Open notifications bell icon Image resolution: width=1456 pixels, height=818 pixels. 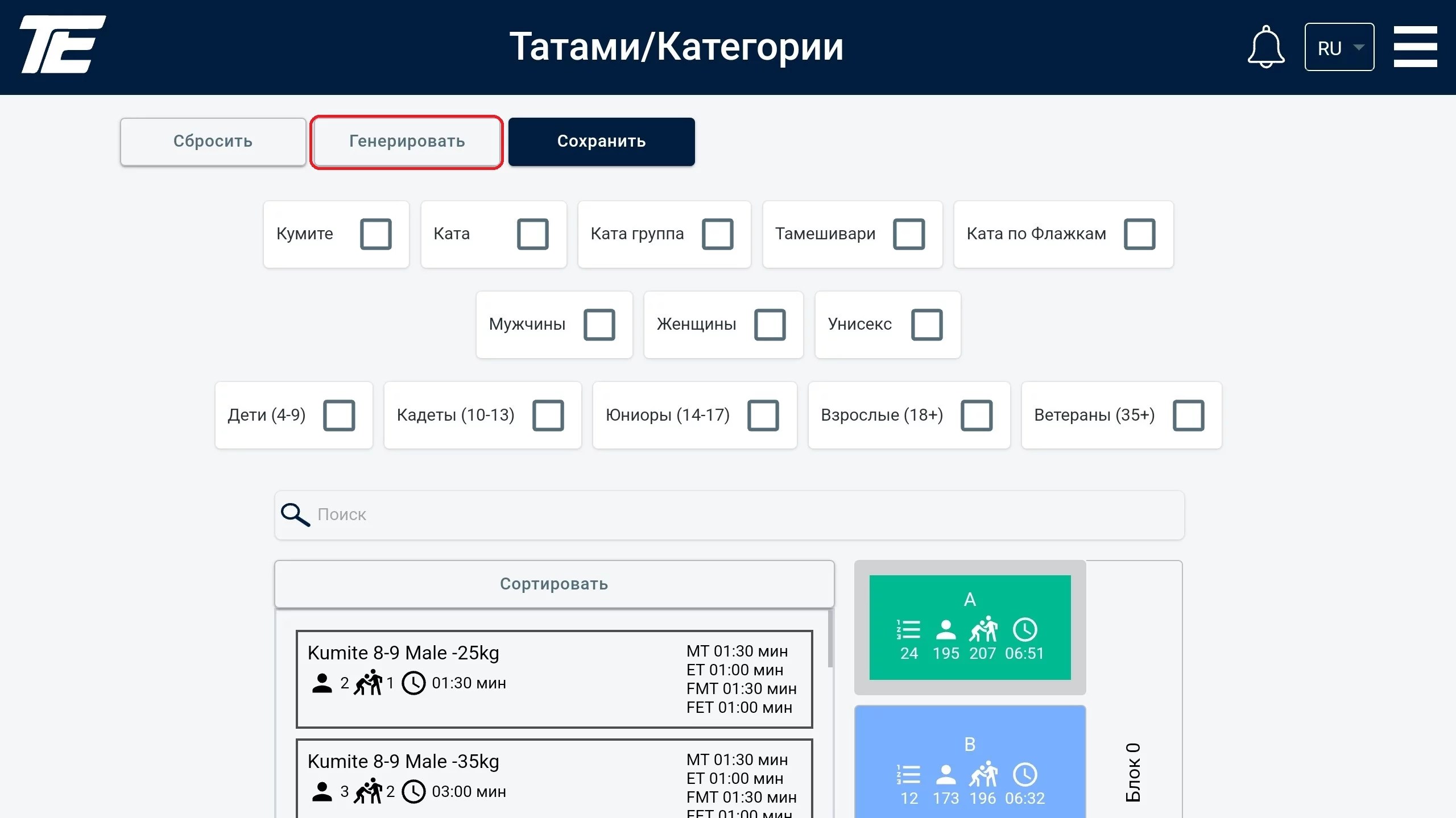pyautogui.click(x=1266, y=47)
